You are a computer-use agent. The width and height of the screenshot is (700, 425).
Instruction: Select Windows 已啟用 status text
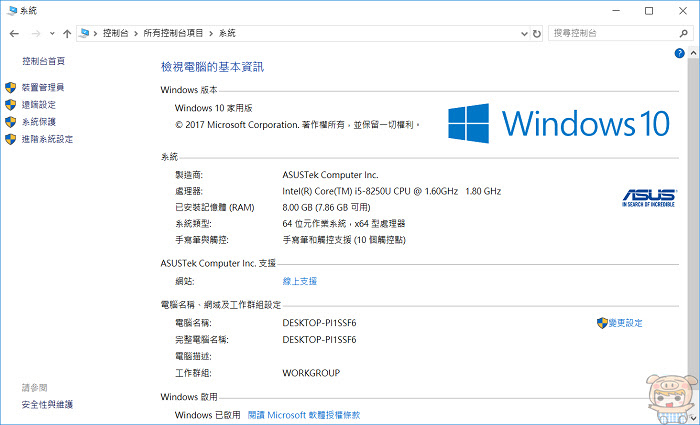click(208, 415)
